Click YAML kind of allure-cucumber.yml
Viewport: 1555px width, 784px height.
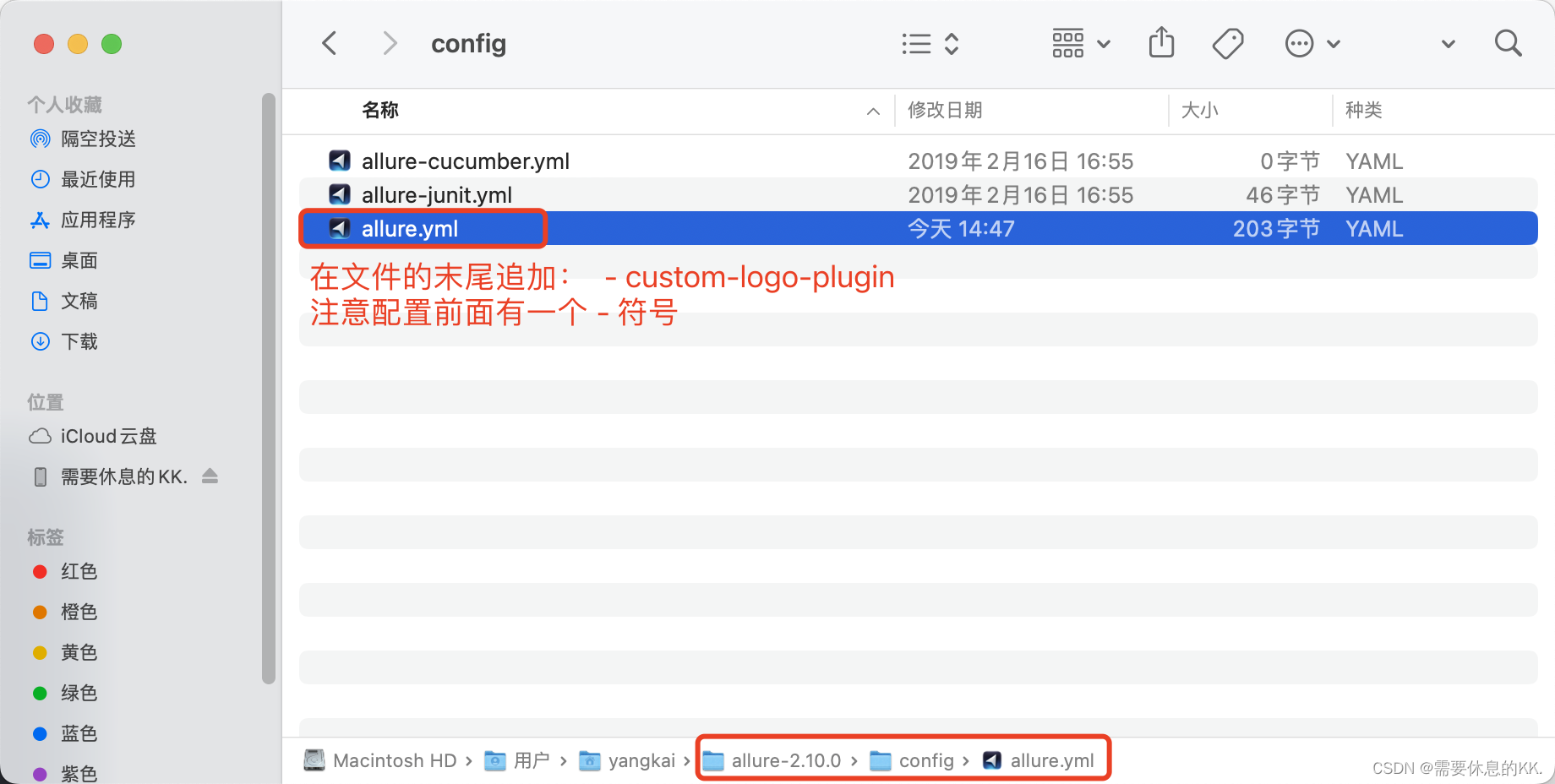pos(1374,161)
